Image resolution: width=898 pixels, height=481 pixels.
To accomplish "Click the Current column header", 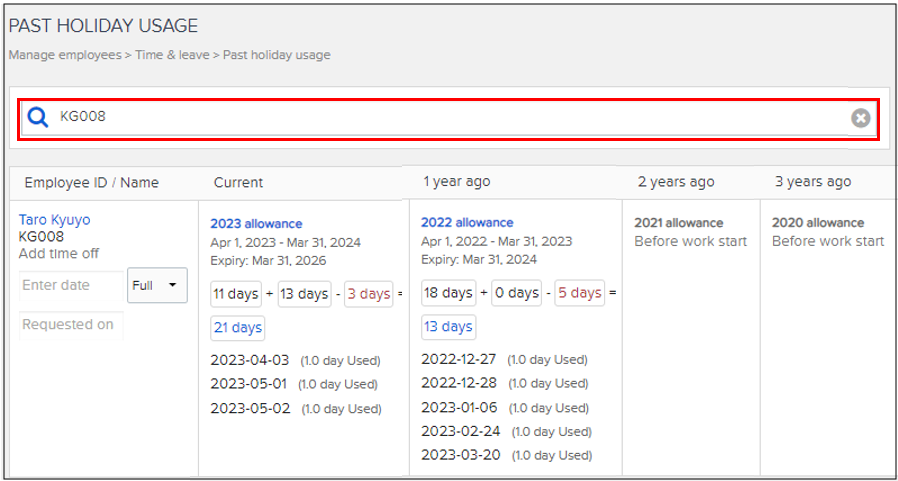I will 238,183.
